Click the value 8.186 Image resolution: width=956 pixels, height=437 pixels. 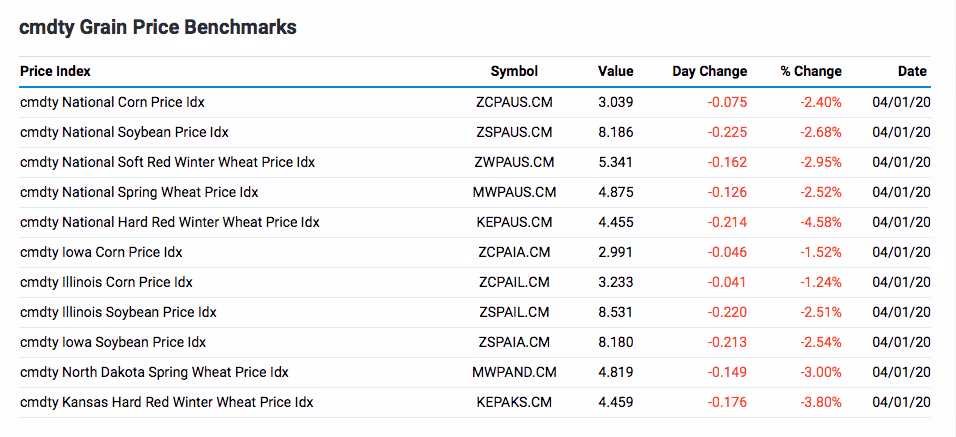point(616,132)
